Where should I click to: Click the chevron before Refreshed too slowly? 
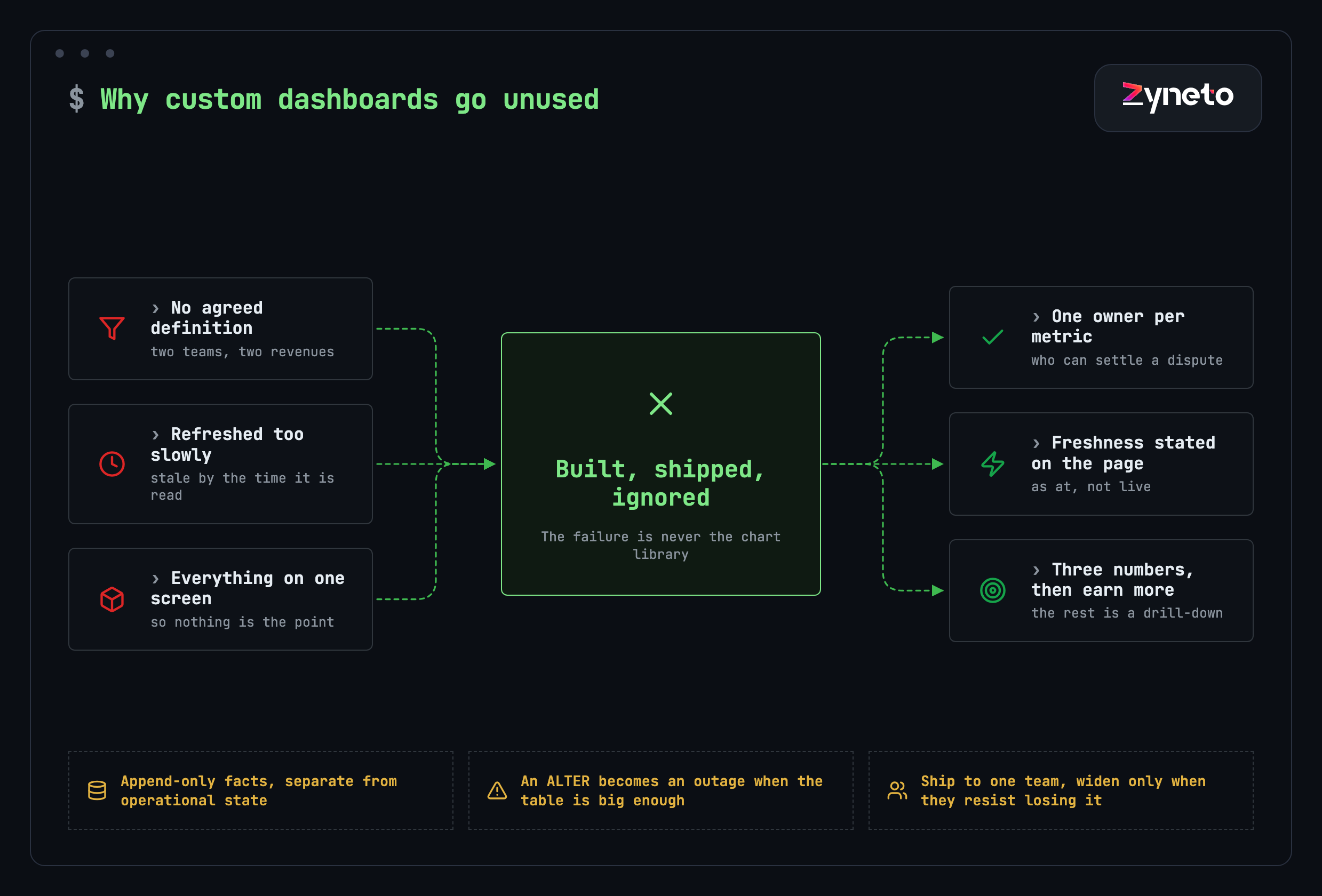(155, 435)
